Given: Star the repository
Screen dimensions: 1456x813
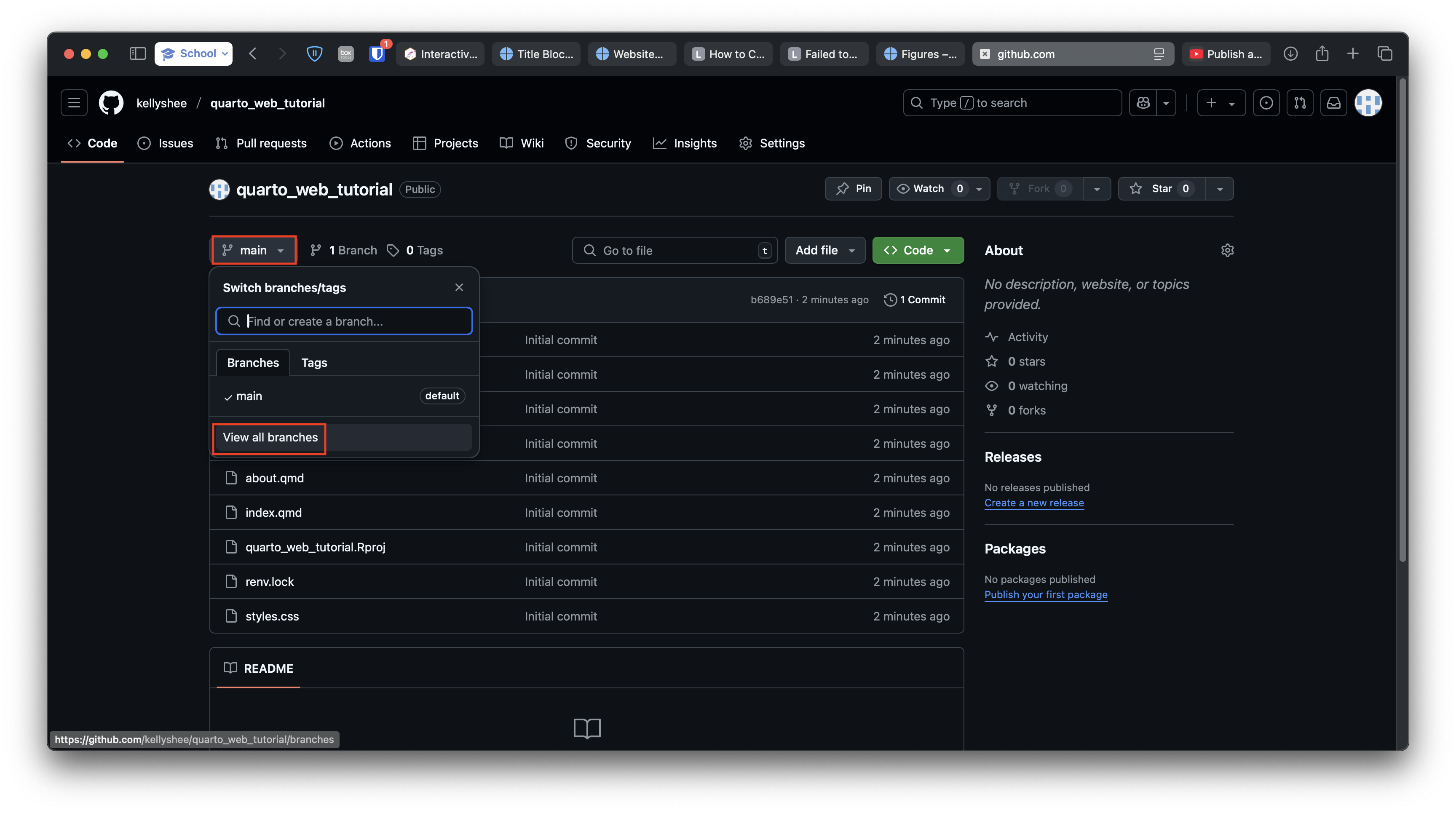Looking at the screenshot, I should coord(1162,189).
